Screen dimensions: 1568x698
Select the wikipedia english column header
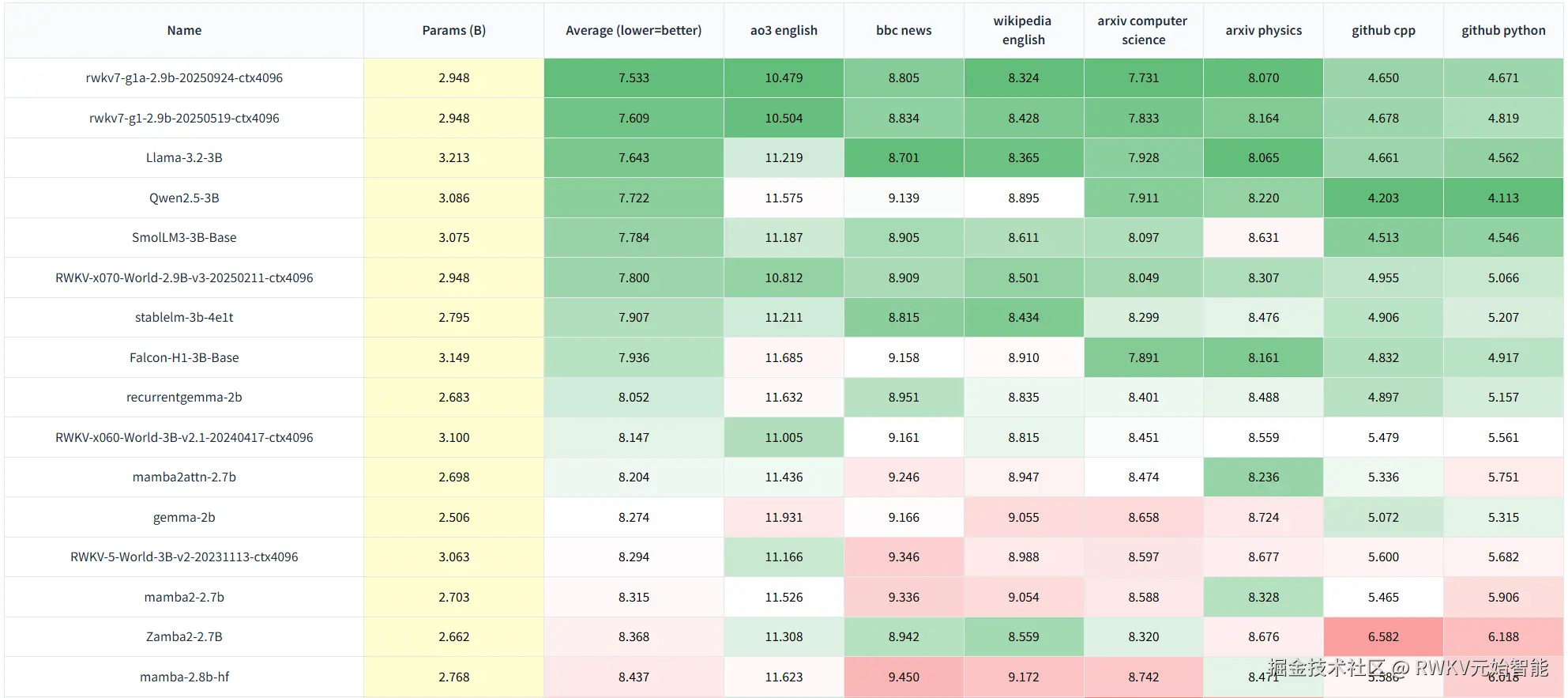click(x=1023, y=31)
